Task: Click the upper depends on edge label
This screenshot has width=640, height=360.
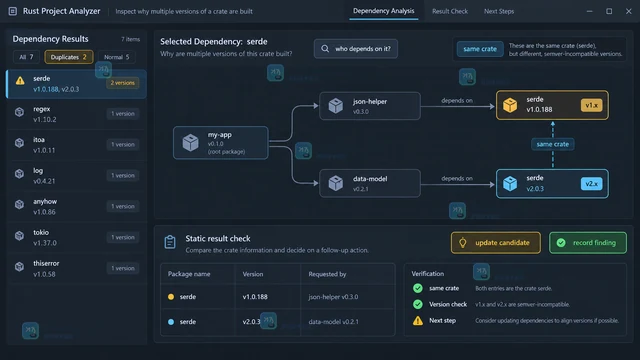Action: [457, 100]
